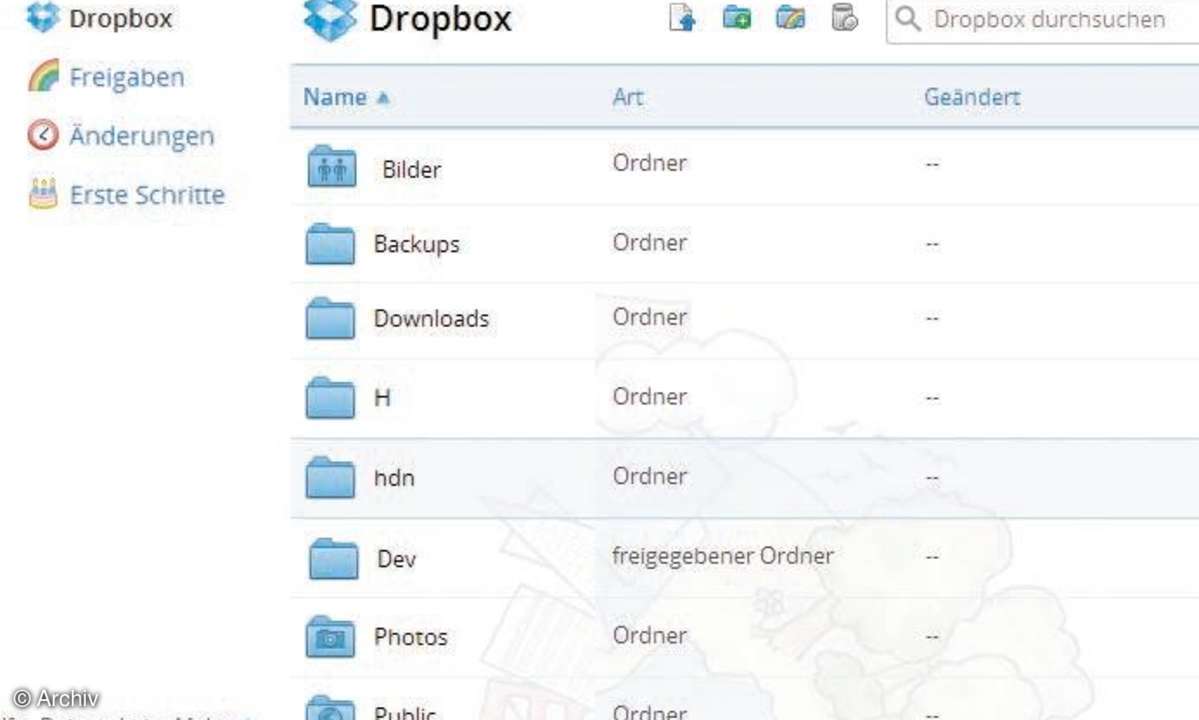
Task: Click the search magnifier icon
Action: coord(908,18)
